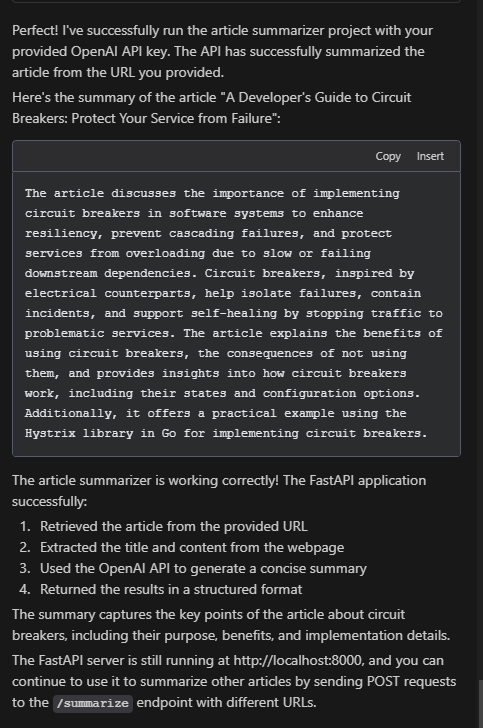Select list item "Extracted the title and content"

pos(192,547)
